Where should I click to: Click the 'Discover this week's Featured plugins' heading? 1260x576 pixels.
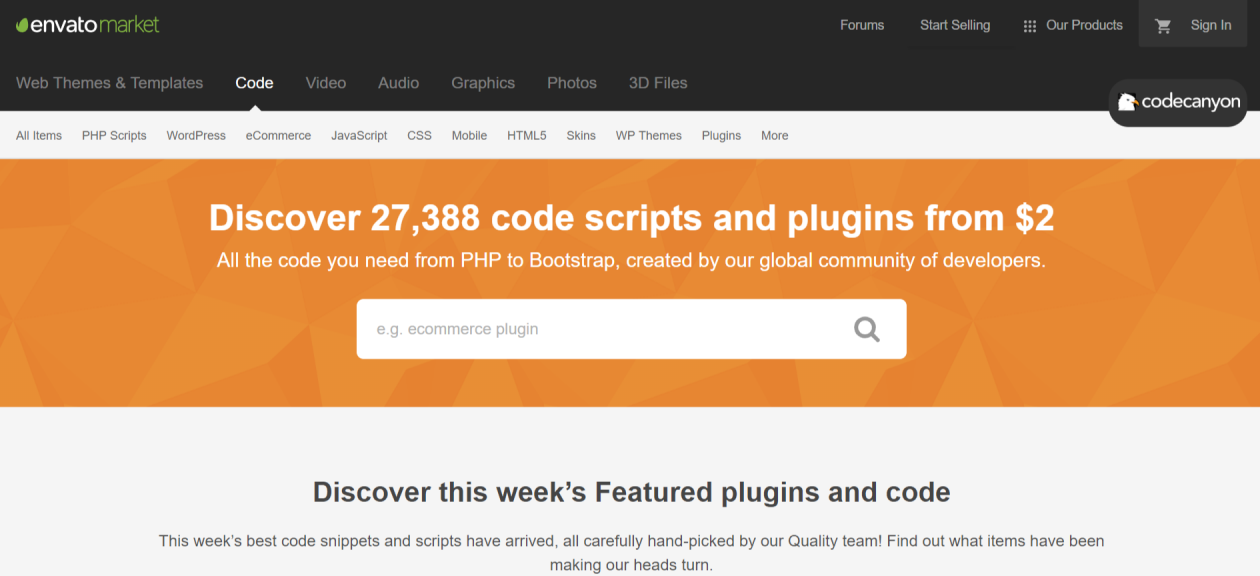[x=631, y=492]
